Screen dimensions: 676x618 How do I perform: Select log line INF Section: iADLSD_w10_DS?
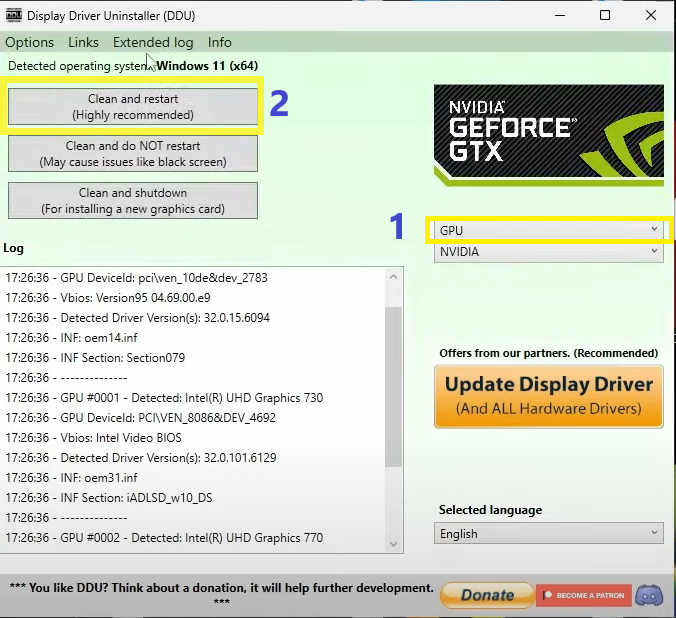pos(109,498)
